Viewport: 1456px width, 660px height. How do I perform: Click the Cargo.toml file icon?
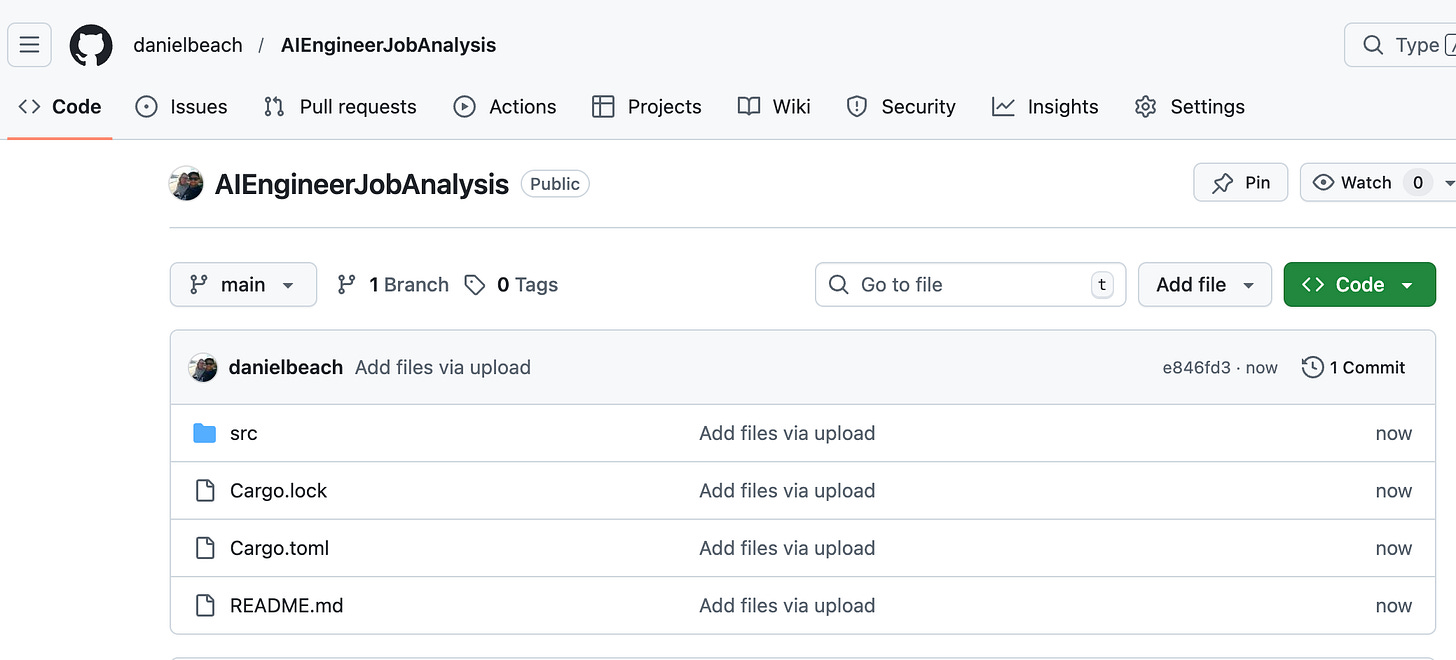tap(205, 548)
